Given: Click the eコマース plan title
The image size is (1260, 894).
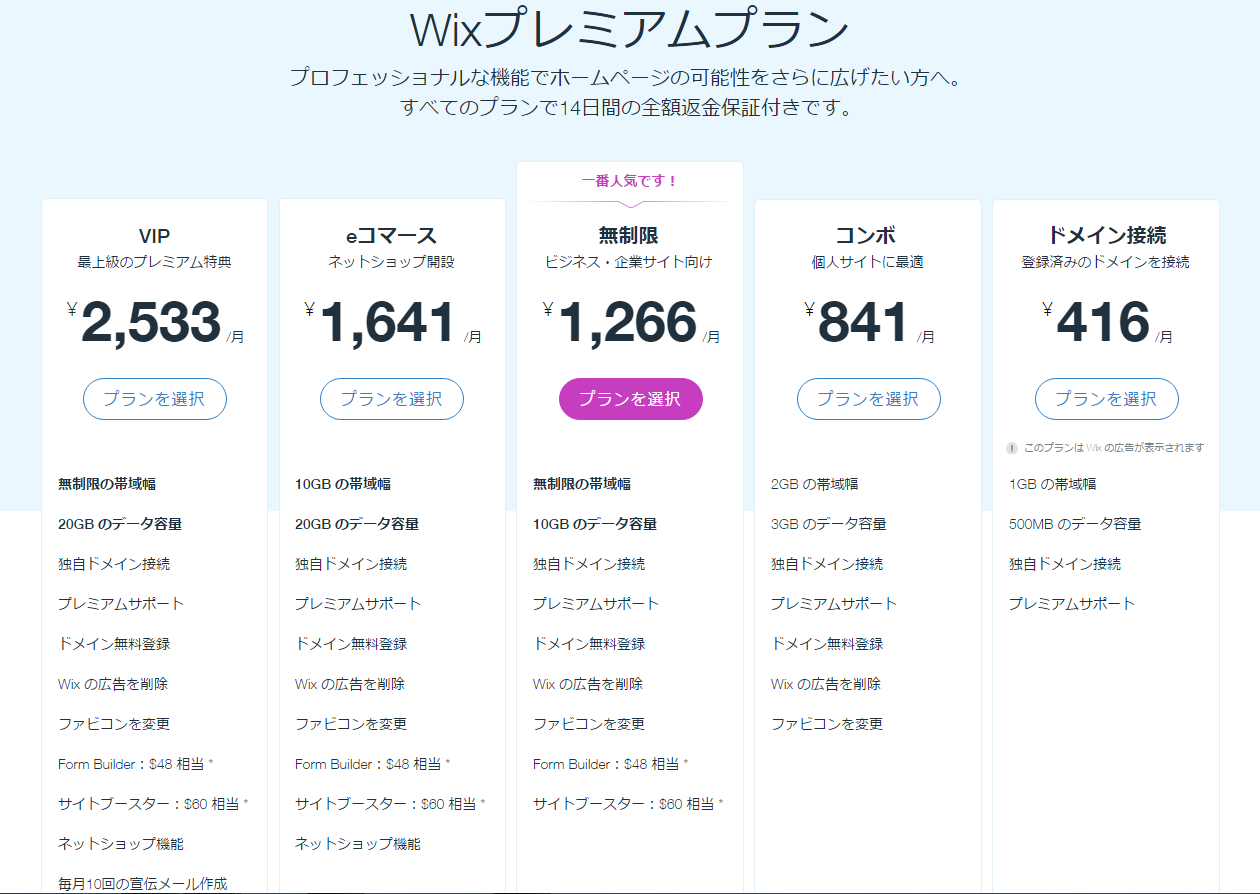Looking at the screenshot, I should coord(392,237).
